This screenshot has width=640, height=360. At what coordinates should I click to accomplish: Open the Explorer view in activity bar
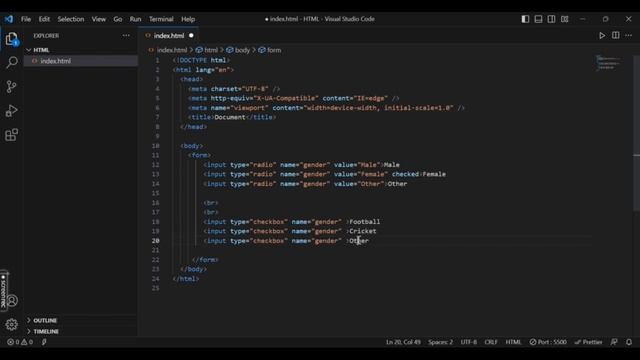[x=12, y=39]
